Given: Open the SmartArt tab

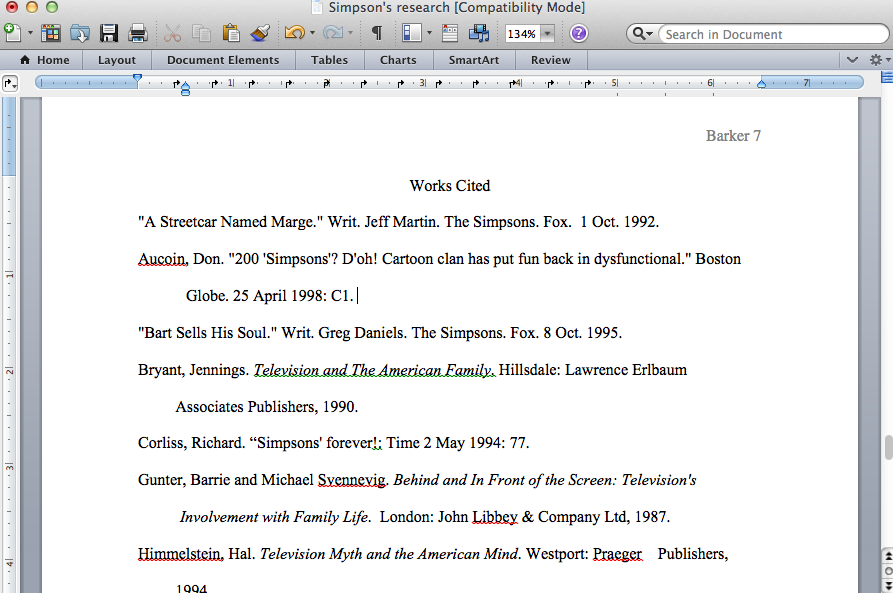Looking at the screenshot, I should click(x=474, y=60).
